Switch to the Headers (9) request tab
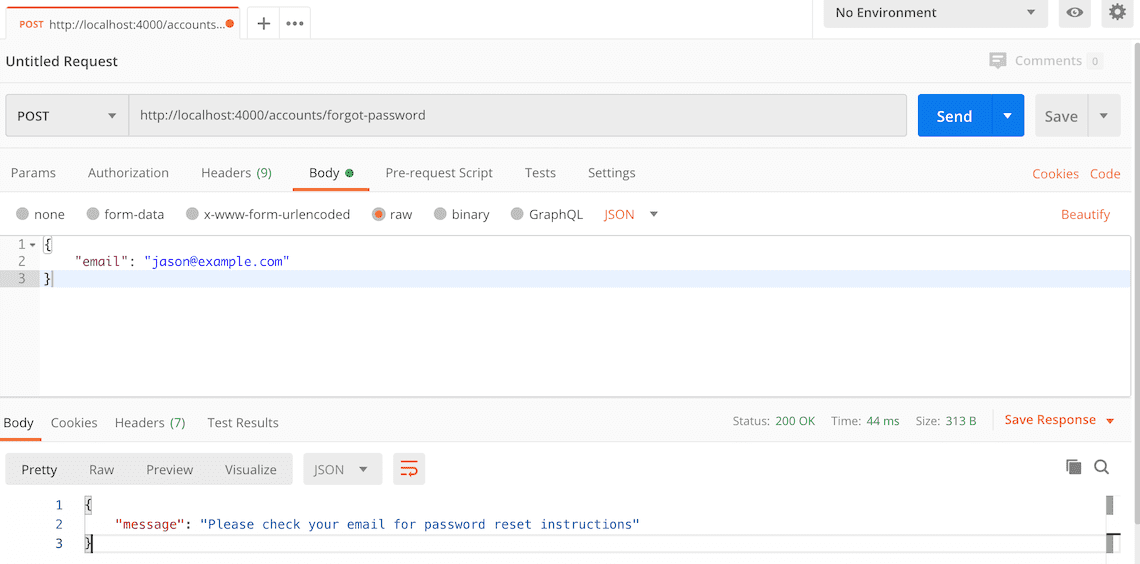 [236, 173]
